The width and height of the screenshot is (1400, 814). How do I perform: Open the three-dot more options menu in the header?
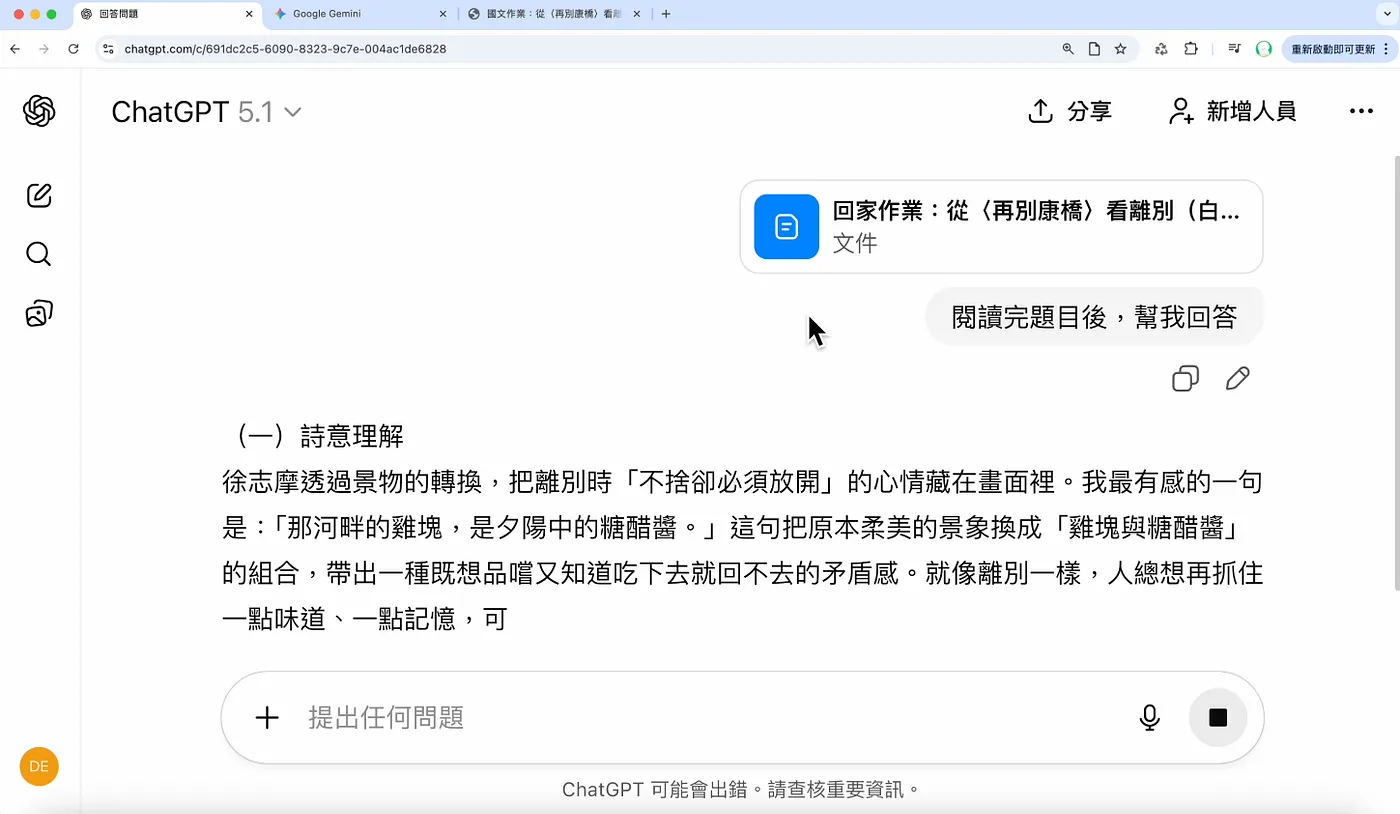[x=1361, y=112]
